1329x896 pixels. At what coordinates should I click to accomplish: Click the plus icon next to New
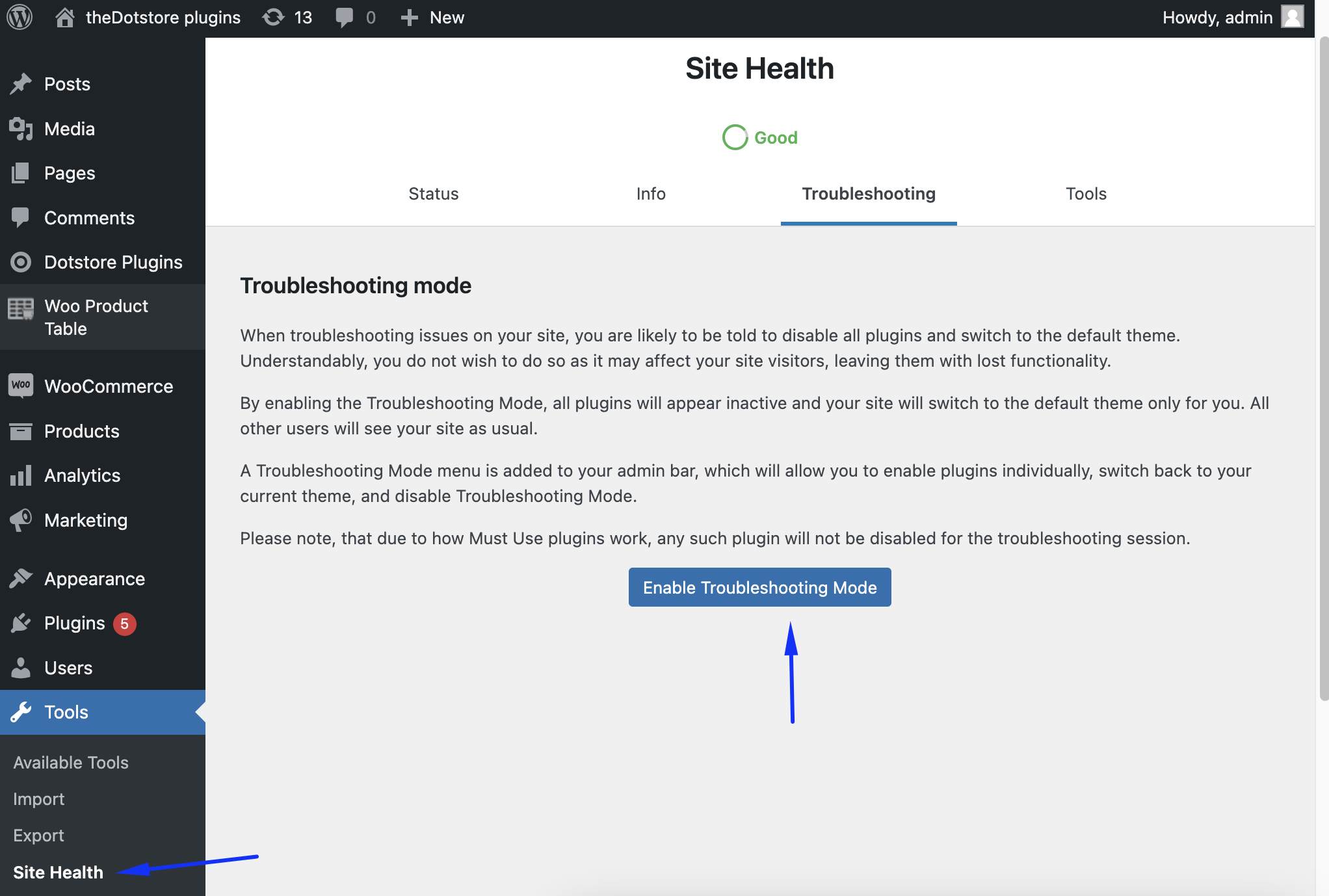[409, 18]
